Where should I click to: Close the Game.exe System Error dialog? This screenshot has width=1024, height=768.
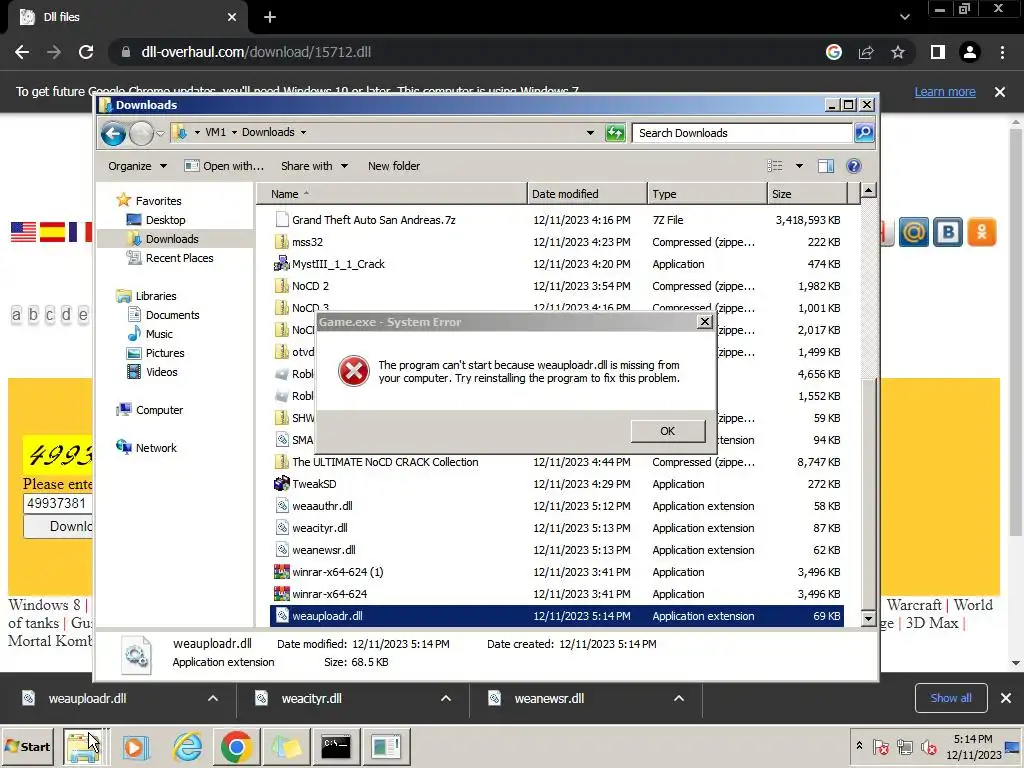(705, 321)
